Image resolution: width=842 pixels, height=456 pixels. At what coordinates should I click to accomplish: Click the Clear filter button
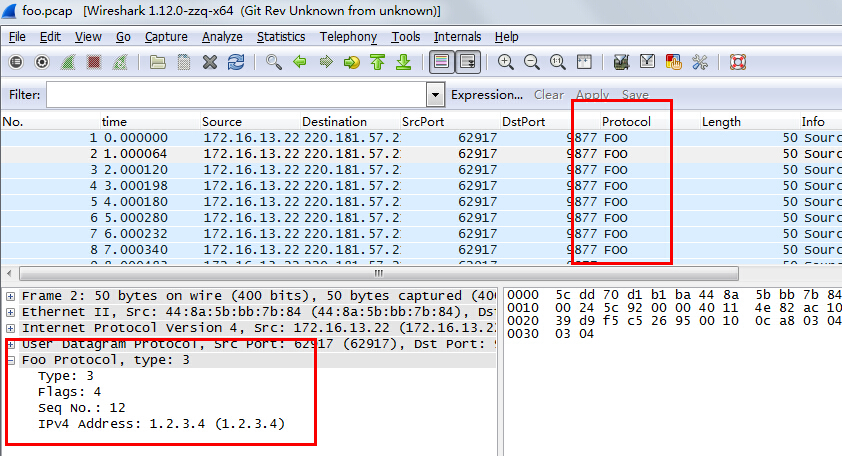548,95
